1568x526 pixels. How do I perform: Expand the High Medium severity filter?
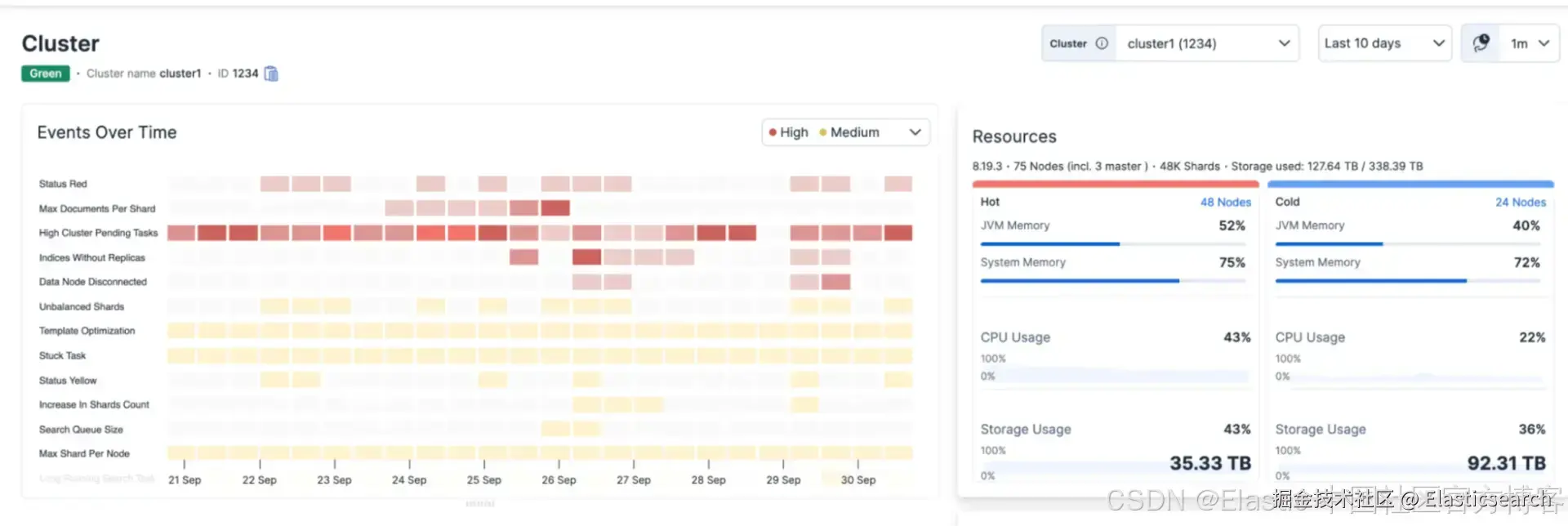[915, 132]
